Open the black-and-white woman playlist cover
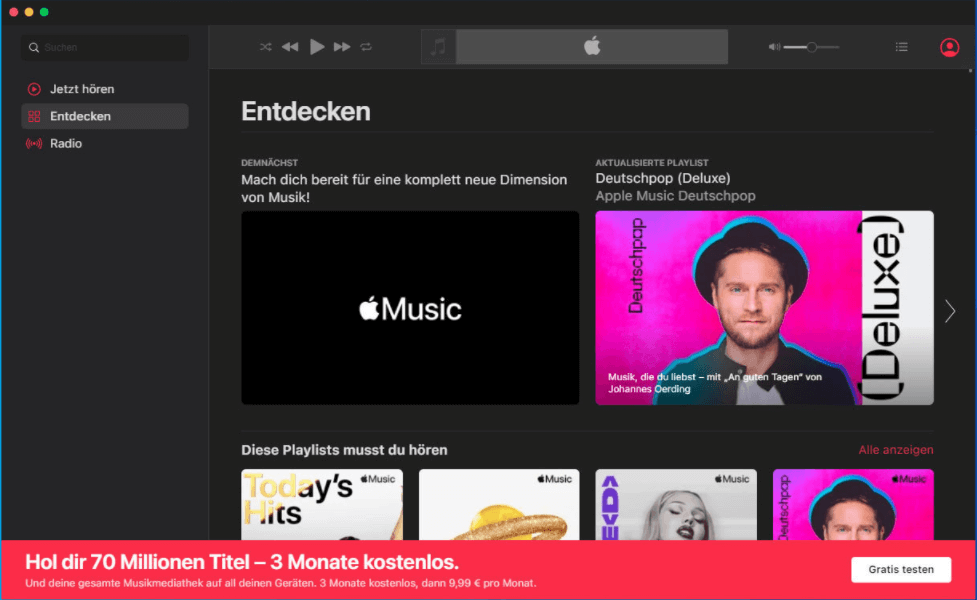This screenshot has width=977, height=600. [x=676, y=505]
